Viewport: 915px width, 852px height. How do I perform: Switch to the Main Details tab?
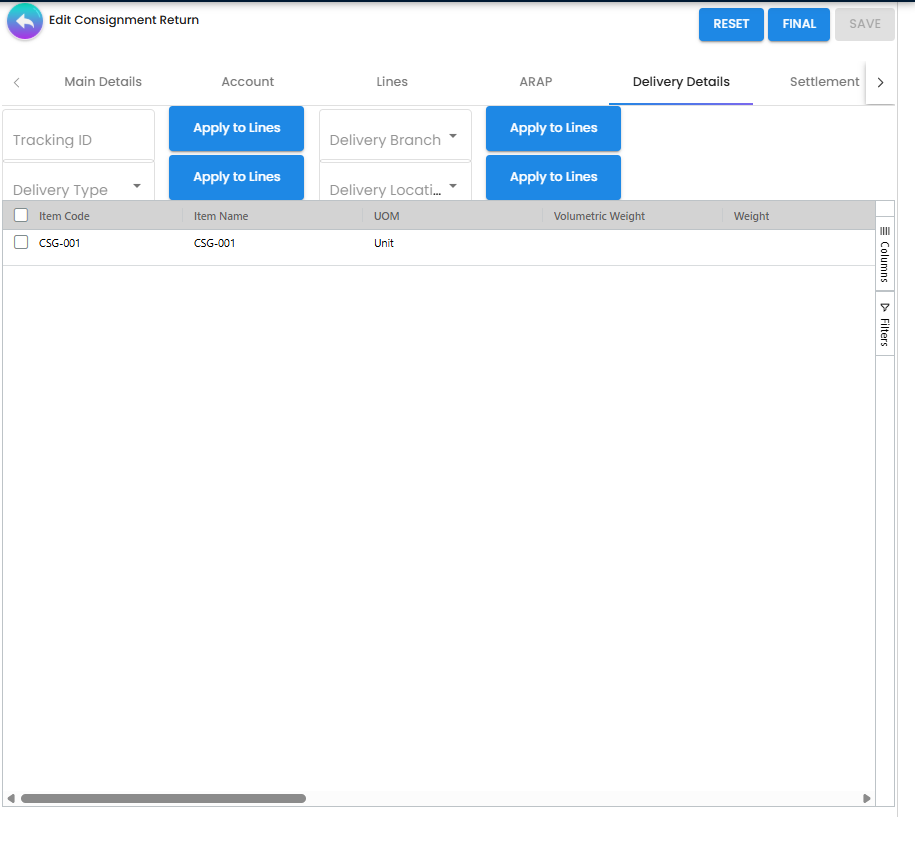click(x=103, y=82)
